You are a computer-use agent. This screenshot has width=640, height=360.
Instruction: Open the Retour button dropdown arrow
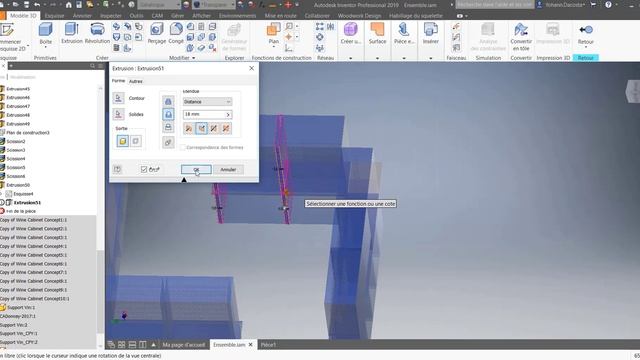(586, 47)
